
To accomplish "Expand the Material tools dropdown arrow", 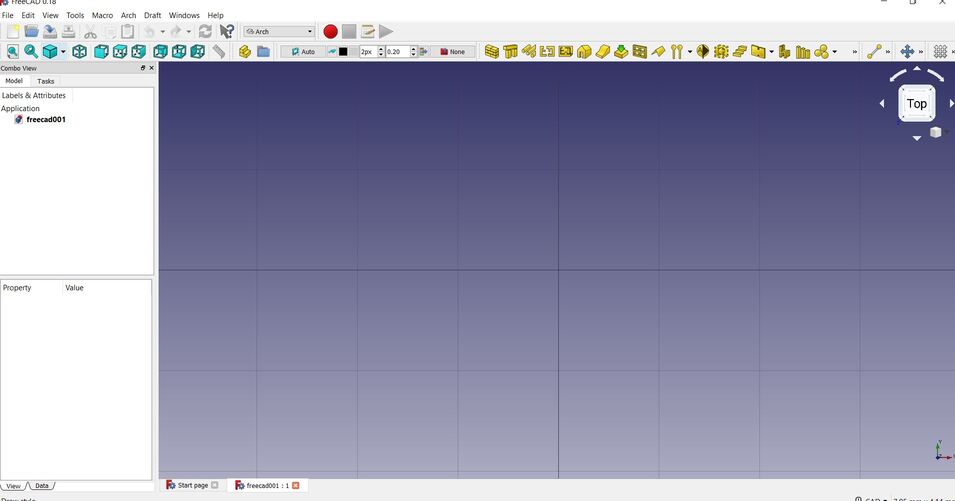I will tap(834, 52).
